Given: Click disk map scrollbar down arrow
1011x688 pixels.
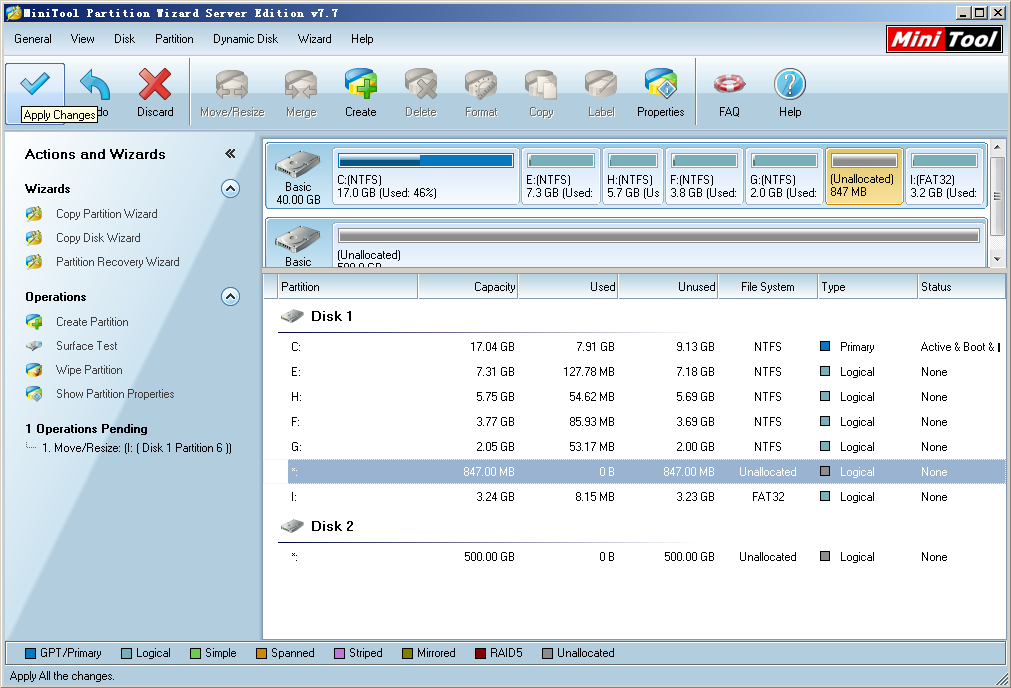Looking at the screenshot, I should click(997, 259).
